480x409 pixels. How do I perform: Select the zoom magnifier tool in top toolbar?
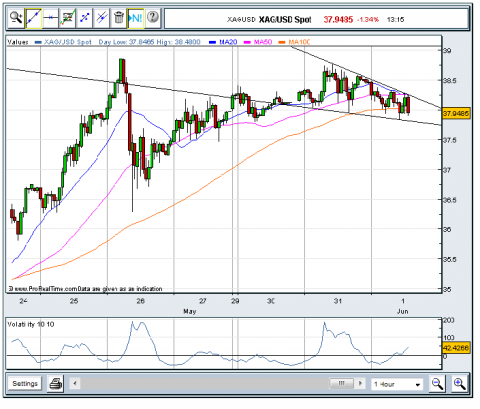(16, 18)
